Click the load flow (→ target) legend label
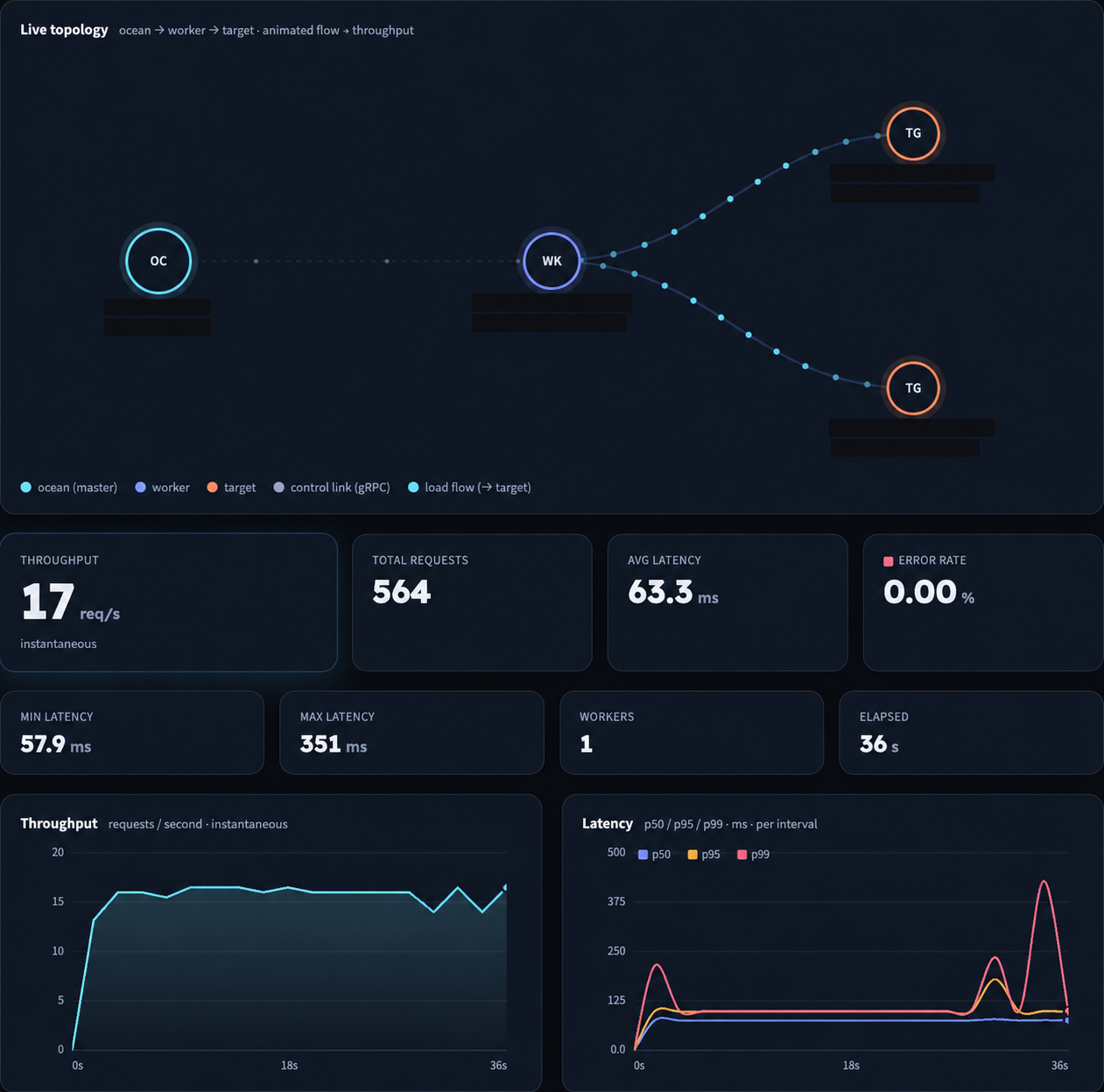Screen dimensions: 1104x1092 tap(478, 487)
